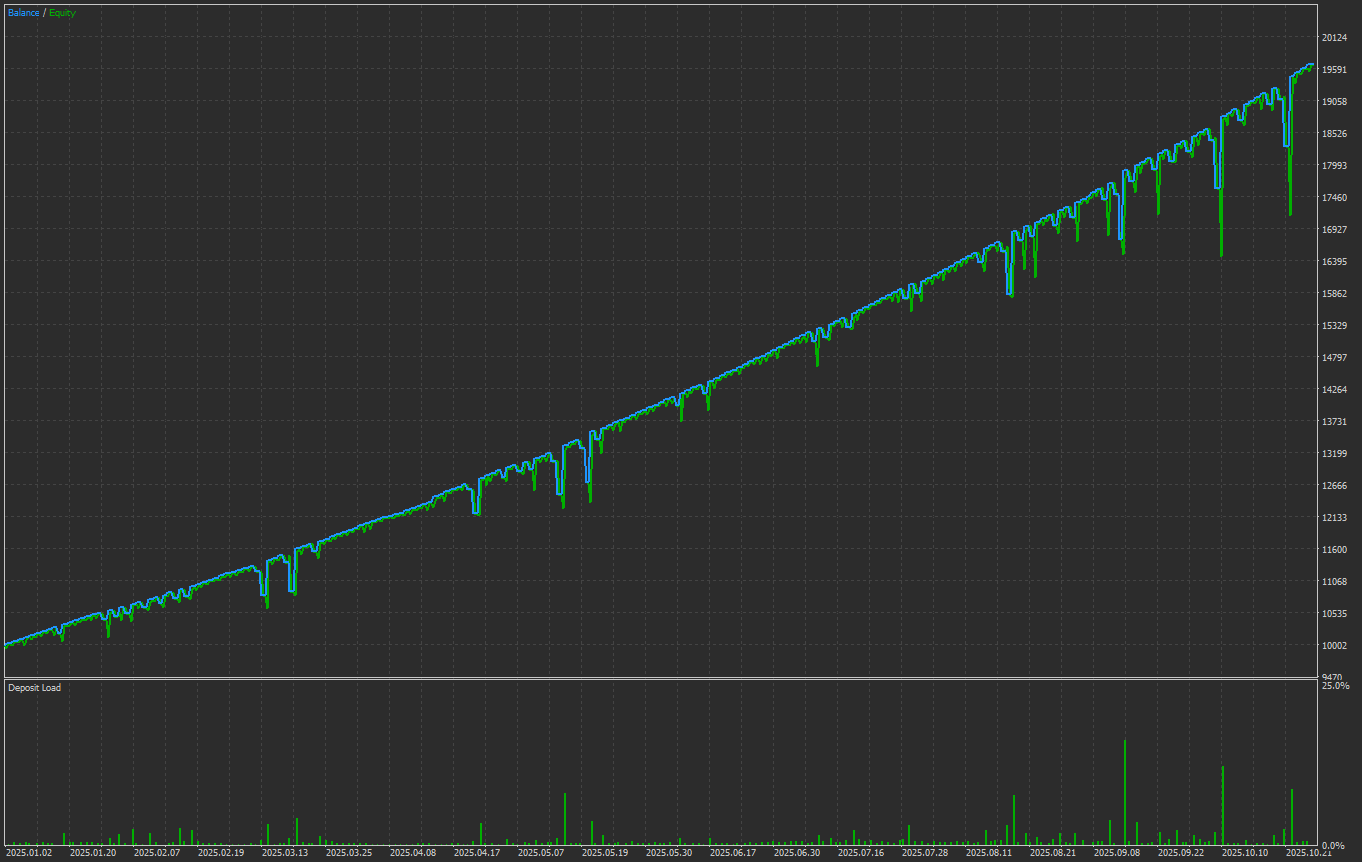Image resolution: width=1362 pixels, height=862 pixels.
Task: Select the 2025.01.20 date label
Action: pyautogui.click(x=93, y=853)
